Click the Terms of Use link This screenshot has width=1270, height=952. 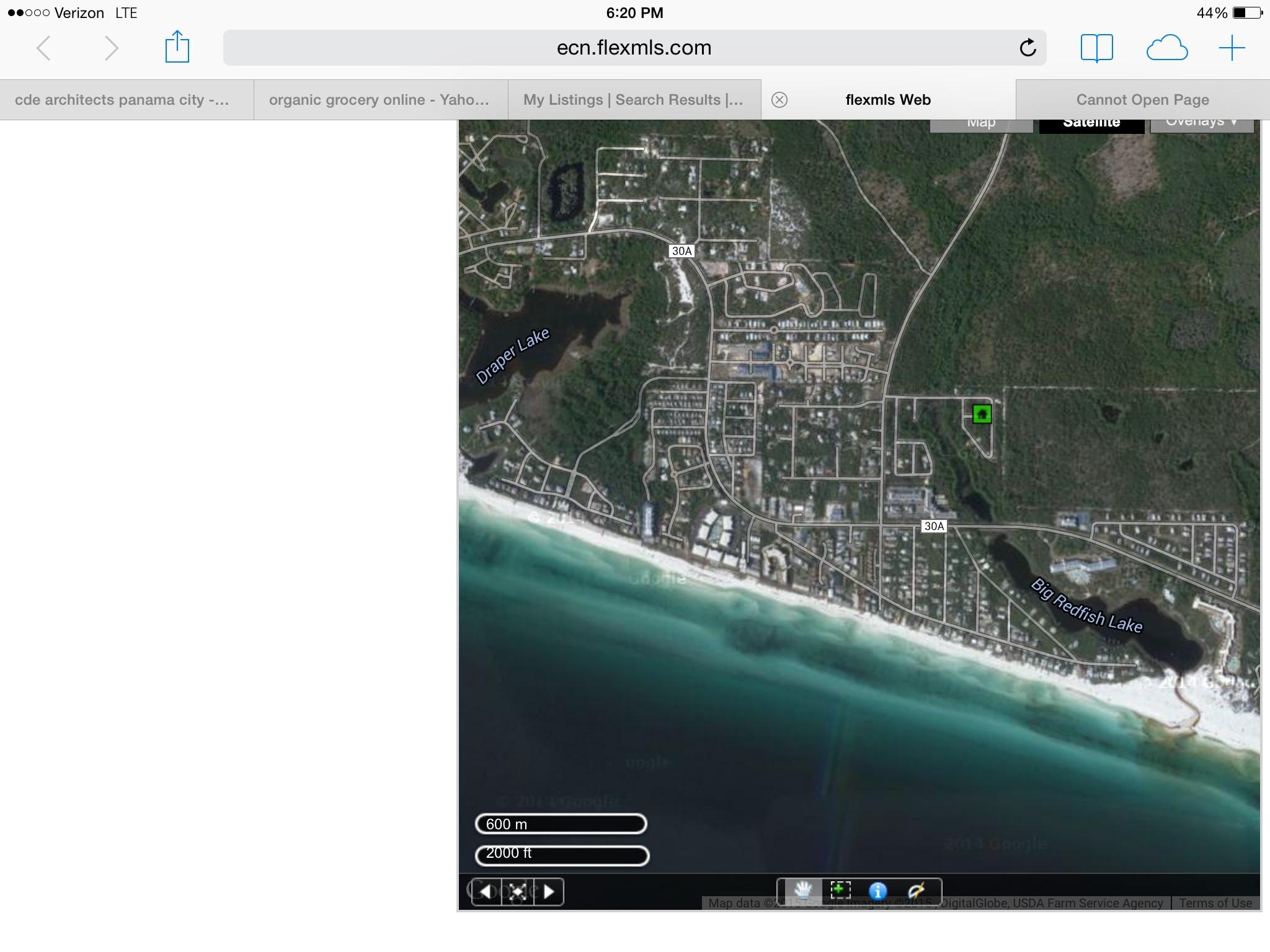click(1215, 903)
